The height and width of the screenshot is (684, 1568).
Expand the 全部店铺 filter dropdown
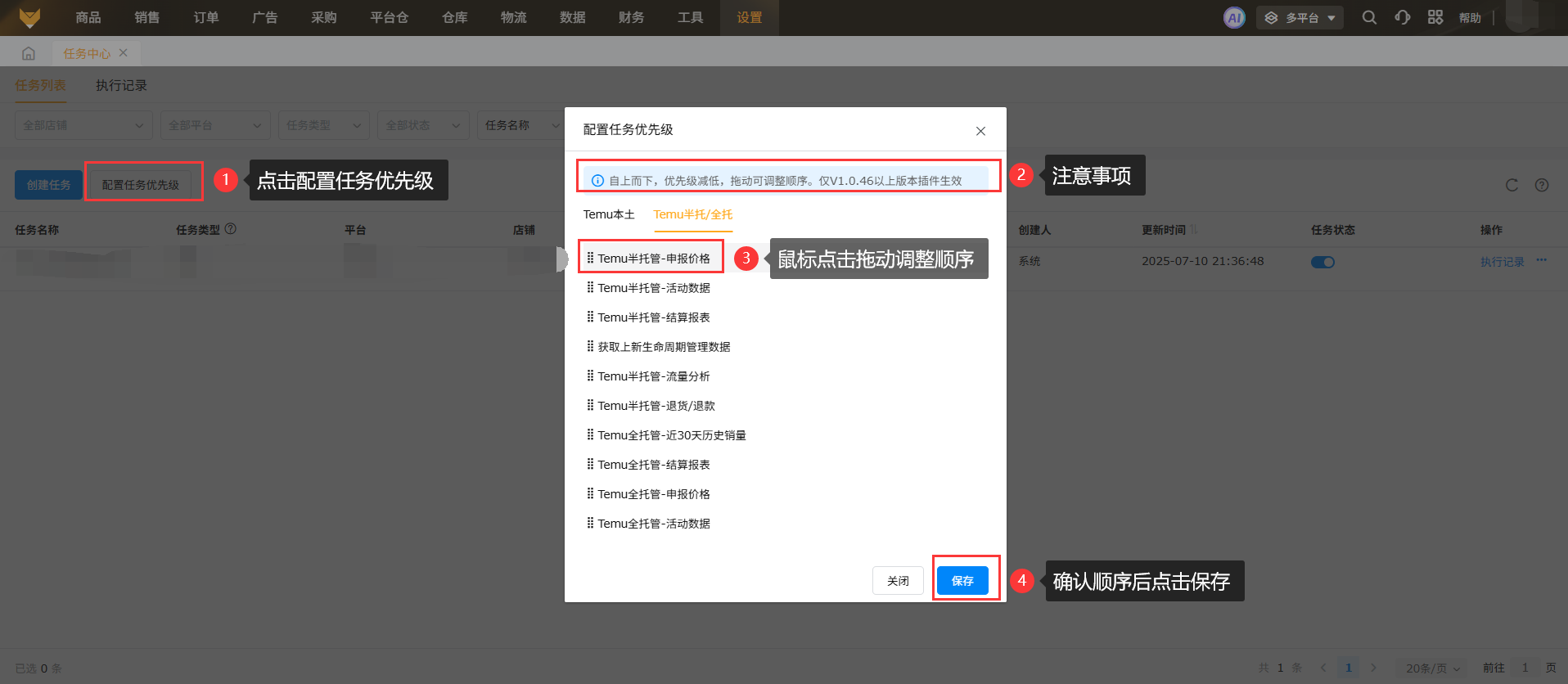point(84,125)
